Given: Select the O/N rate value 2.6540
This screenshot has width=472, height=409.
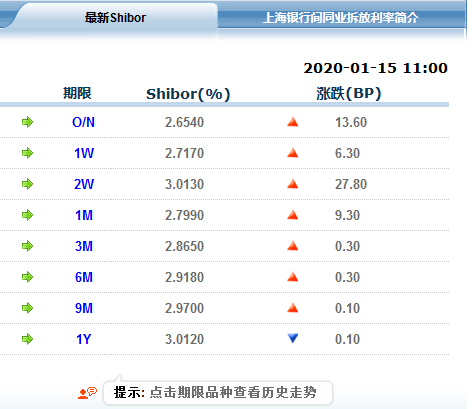Looking at the screenshot, I should pos(184,122).
